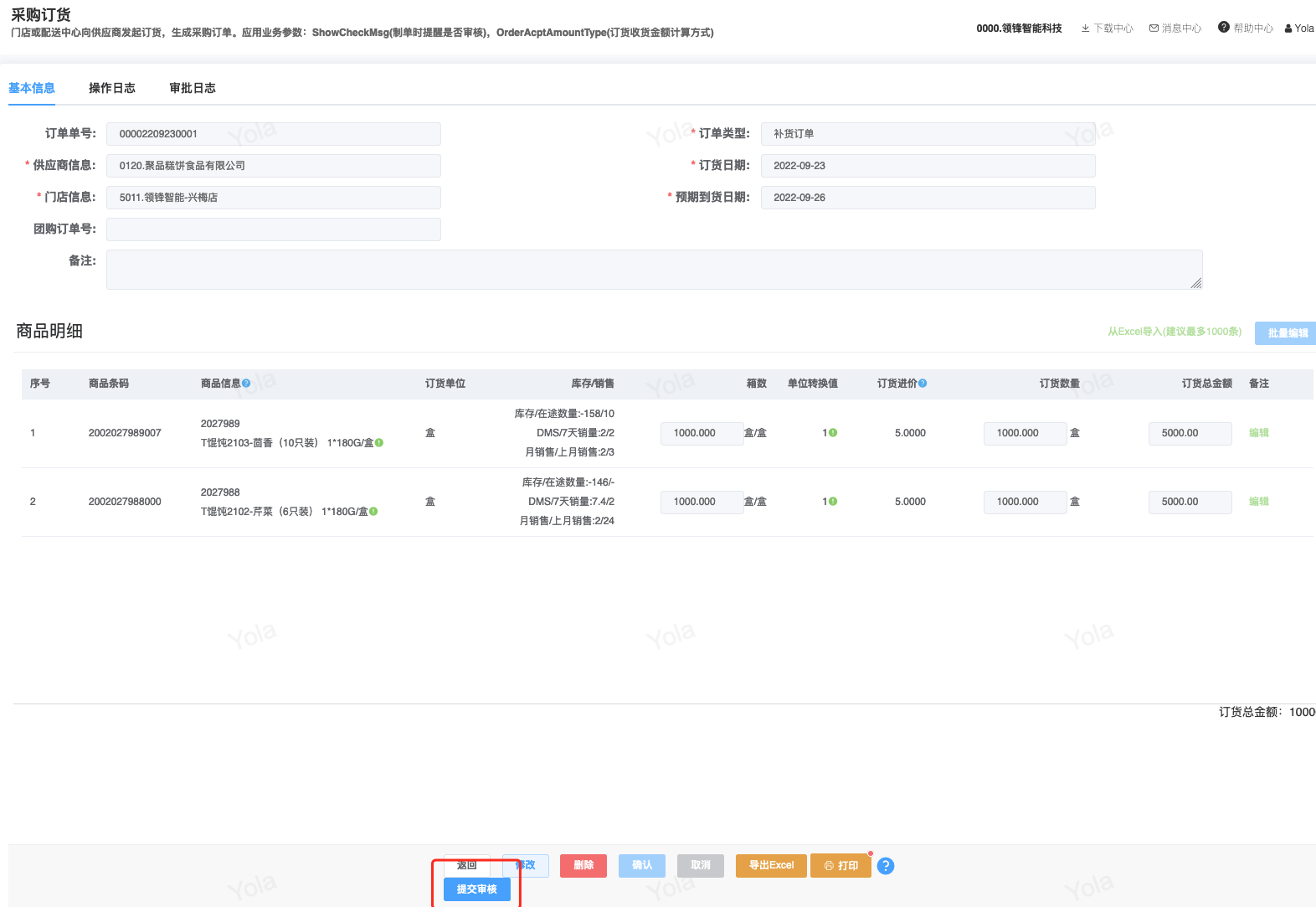Screen dimensions: 1316x907
Task: Open the 供应商信息 selector
Action: (x=273, y=166)
